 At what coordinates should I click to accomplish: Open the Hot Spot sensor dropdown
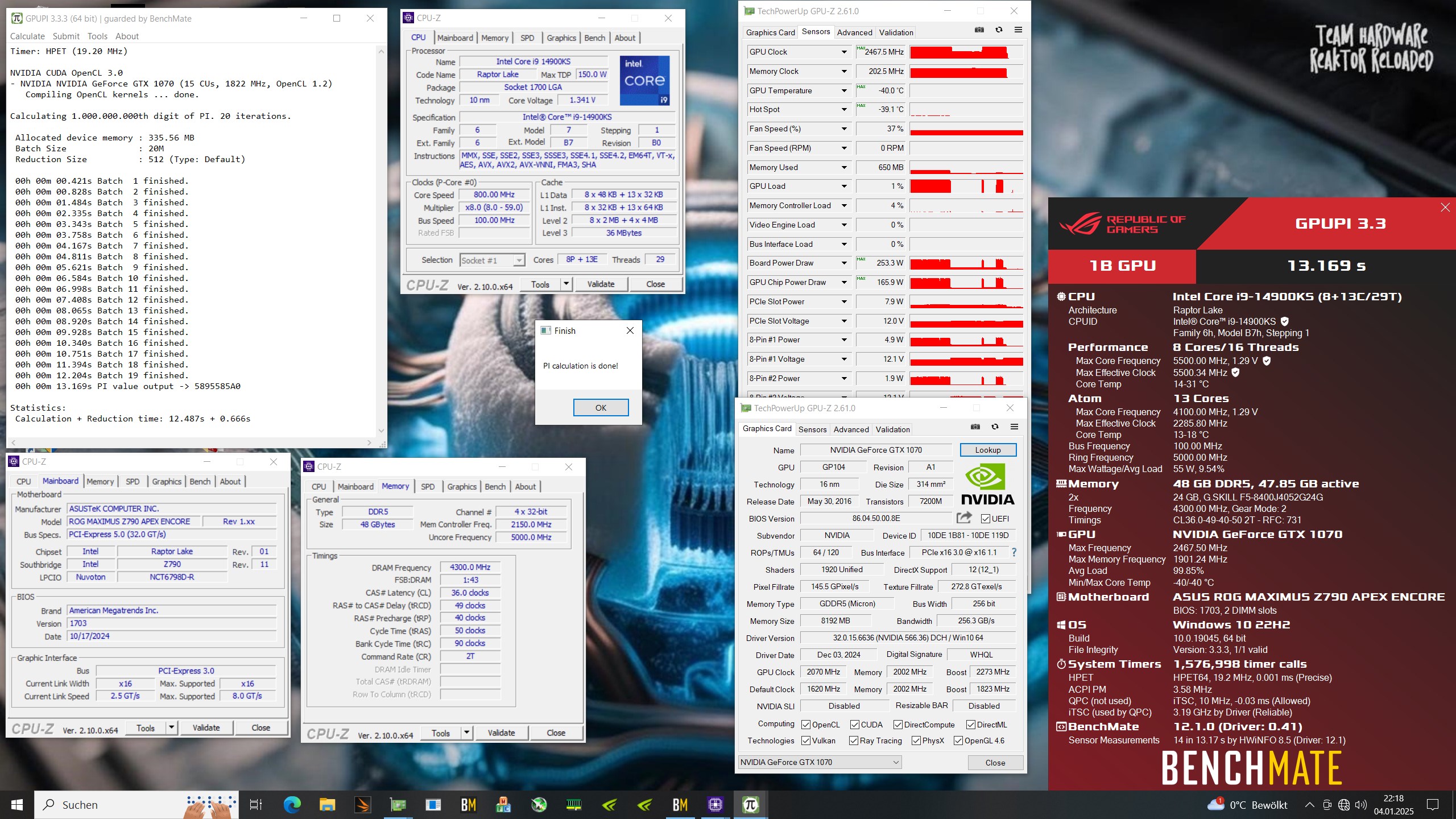point(844,109)
